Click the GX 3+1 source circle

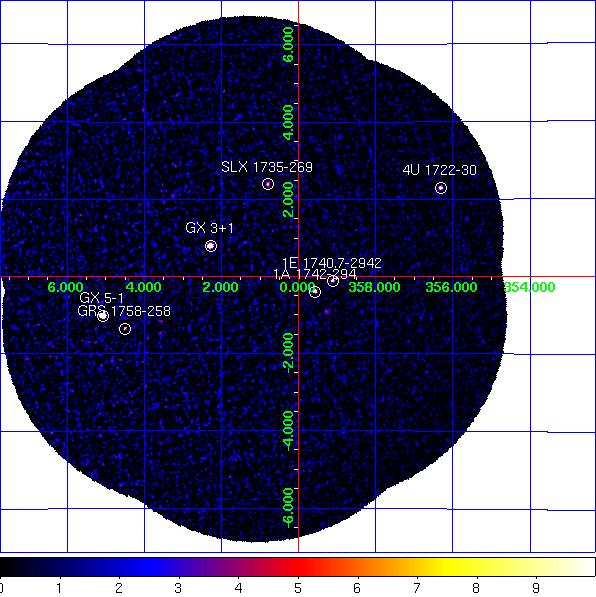pyautogui.click(x=211, y=246)
